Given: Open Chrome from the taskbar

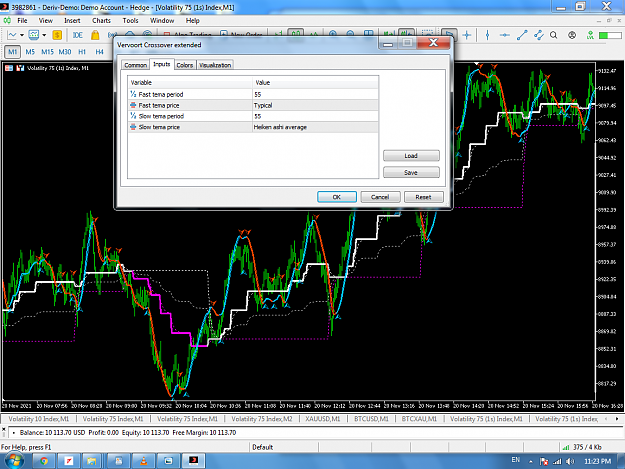Looking at the screenshot, I should point(44,461).
